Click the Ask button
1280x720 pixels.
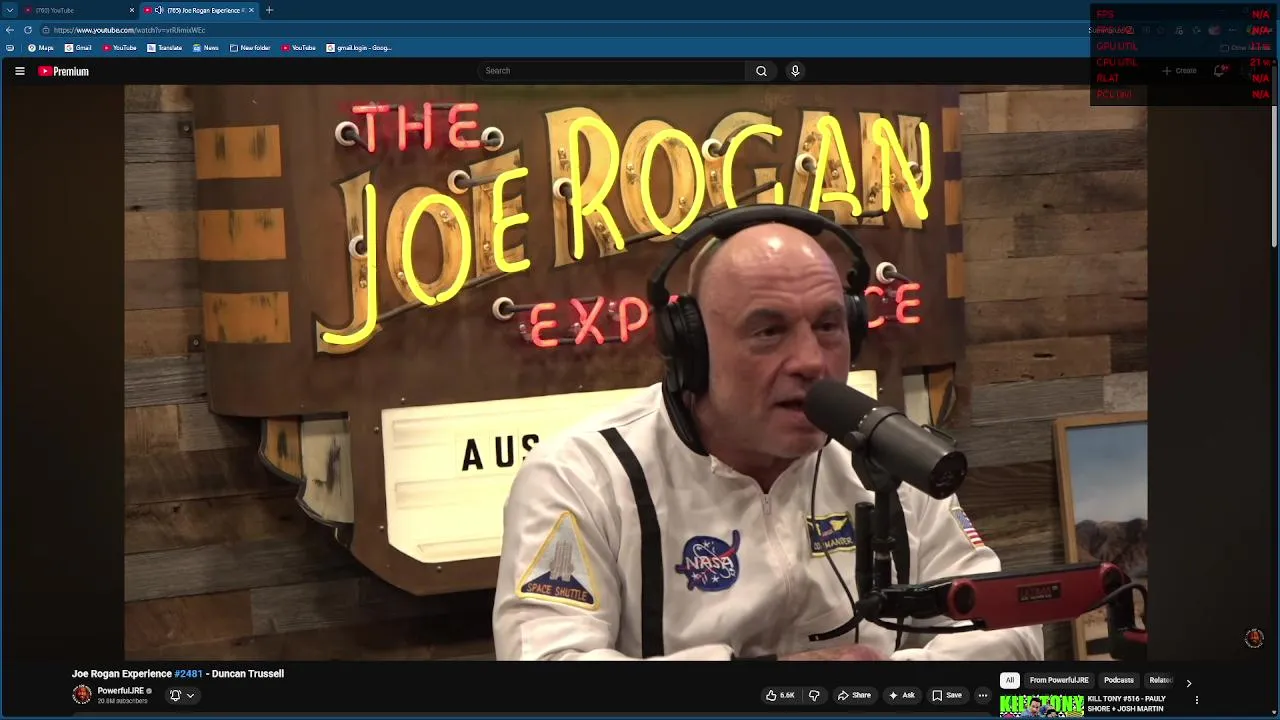901,695
